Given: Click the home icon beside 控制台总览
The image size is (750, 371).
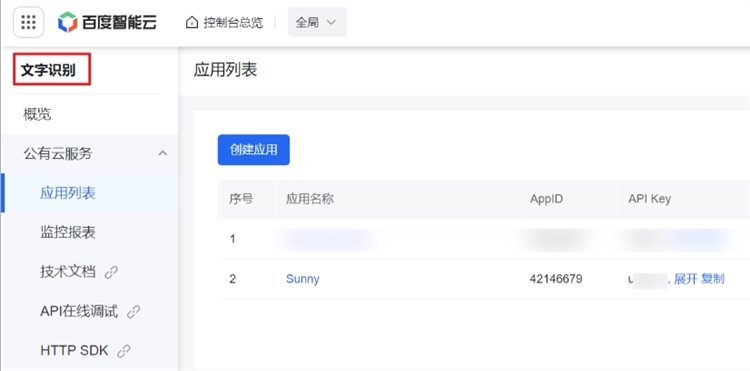Looking at the screenshot, I should (192, 22).
